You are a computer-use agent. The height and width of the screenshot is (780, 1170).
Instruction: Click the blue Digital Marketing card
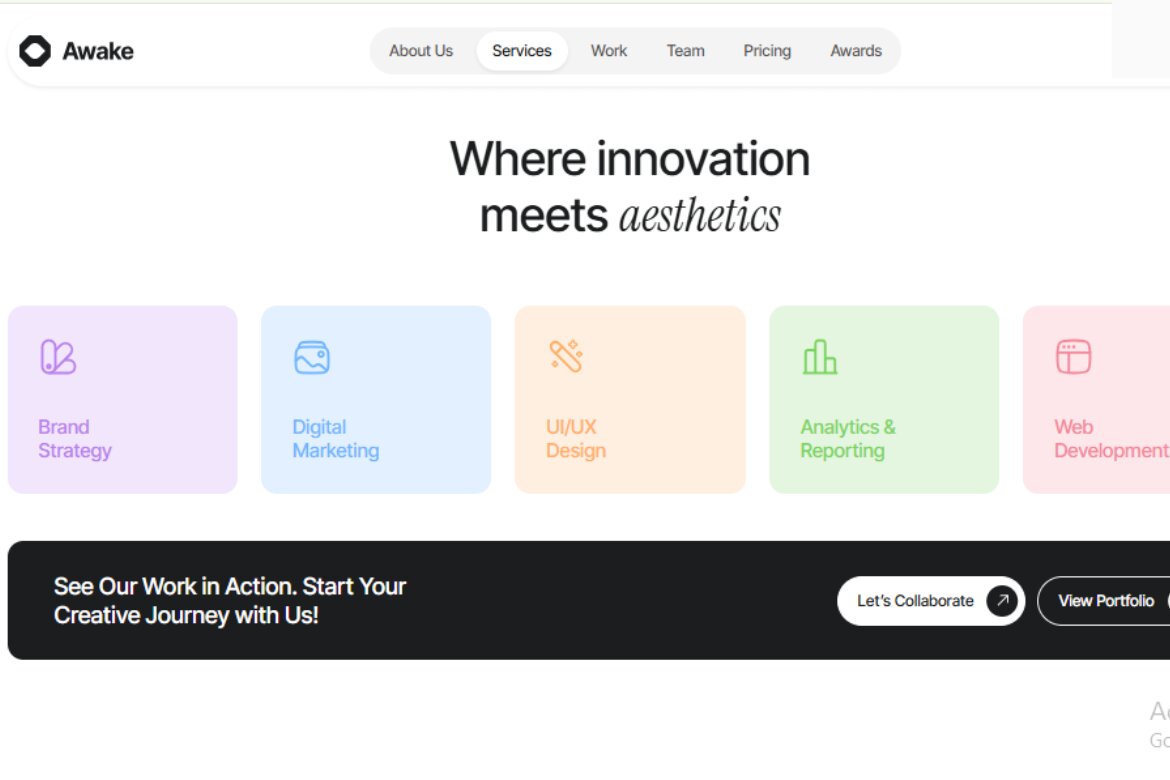tap(376, 398)
